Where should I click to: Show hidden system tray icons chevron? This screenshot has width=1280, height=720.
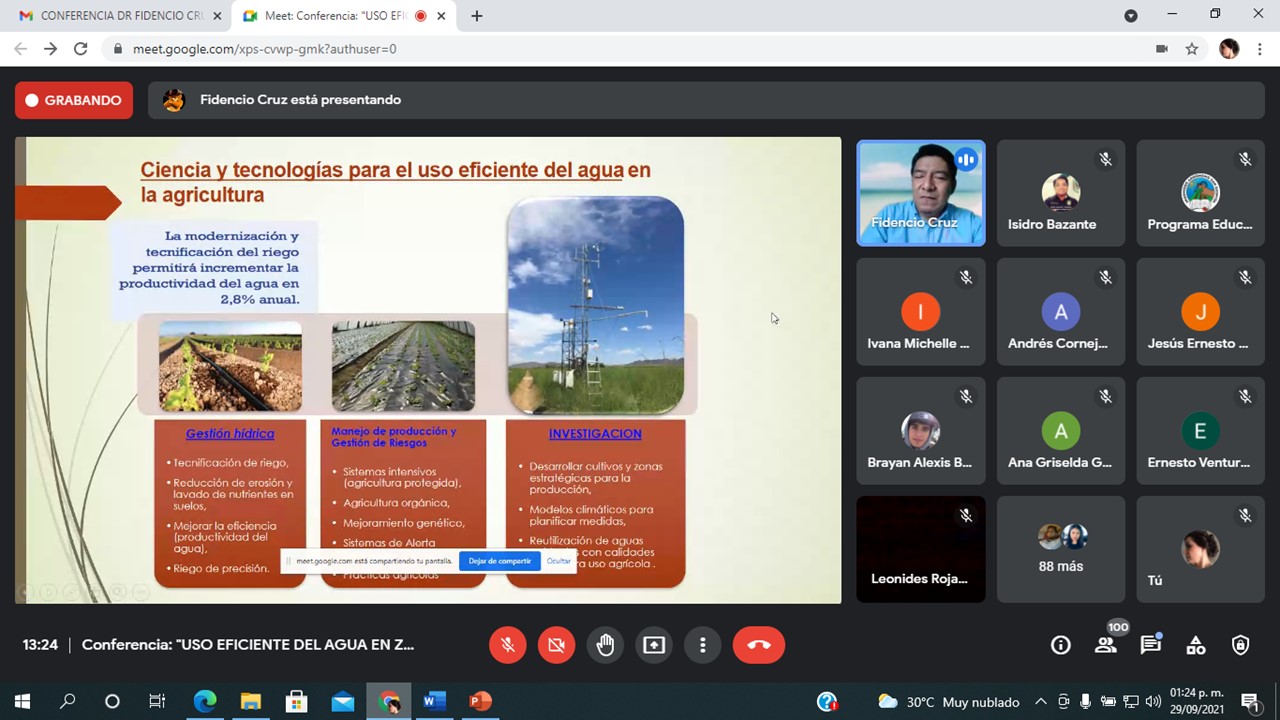1041,701
